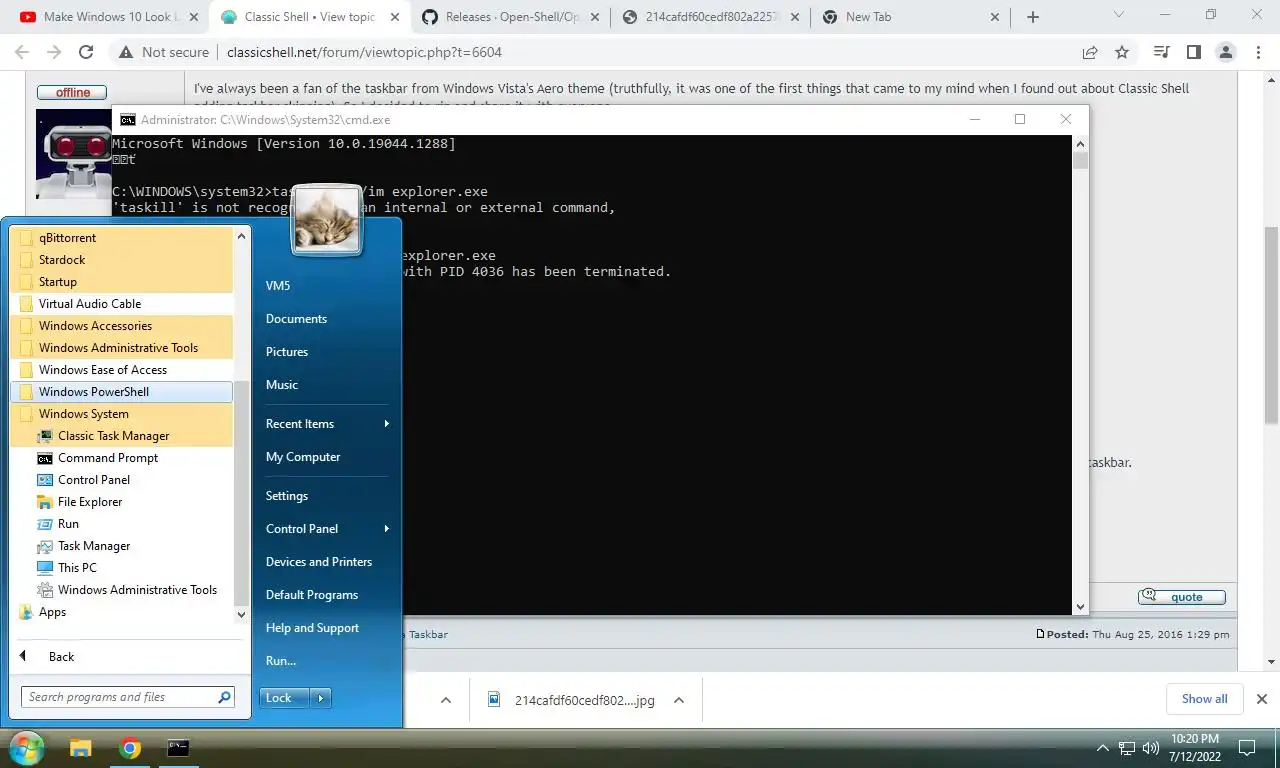Switch to Chrome on the taskbar
This screenshot has height=768, width=1280.
(x=129, y=748)
